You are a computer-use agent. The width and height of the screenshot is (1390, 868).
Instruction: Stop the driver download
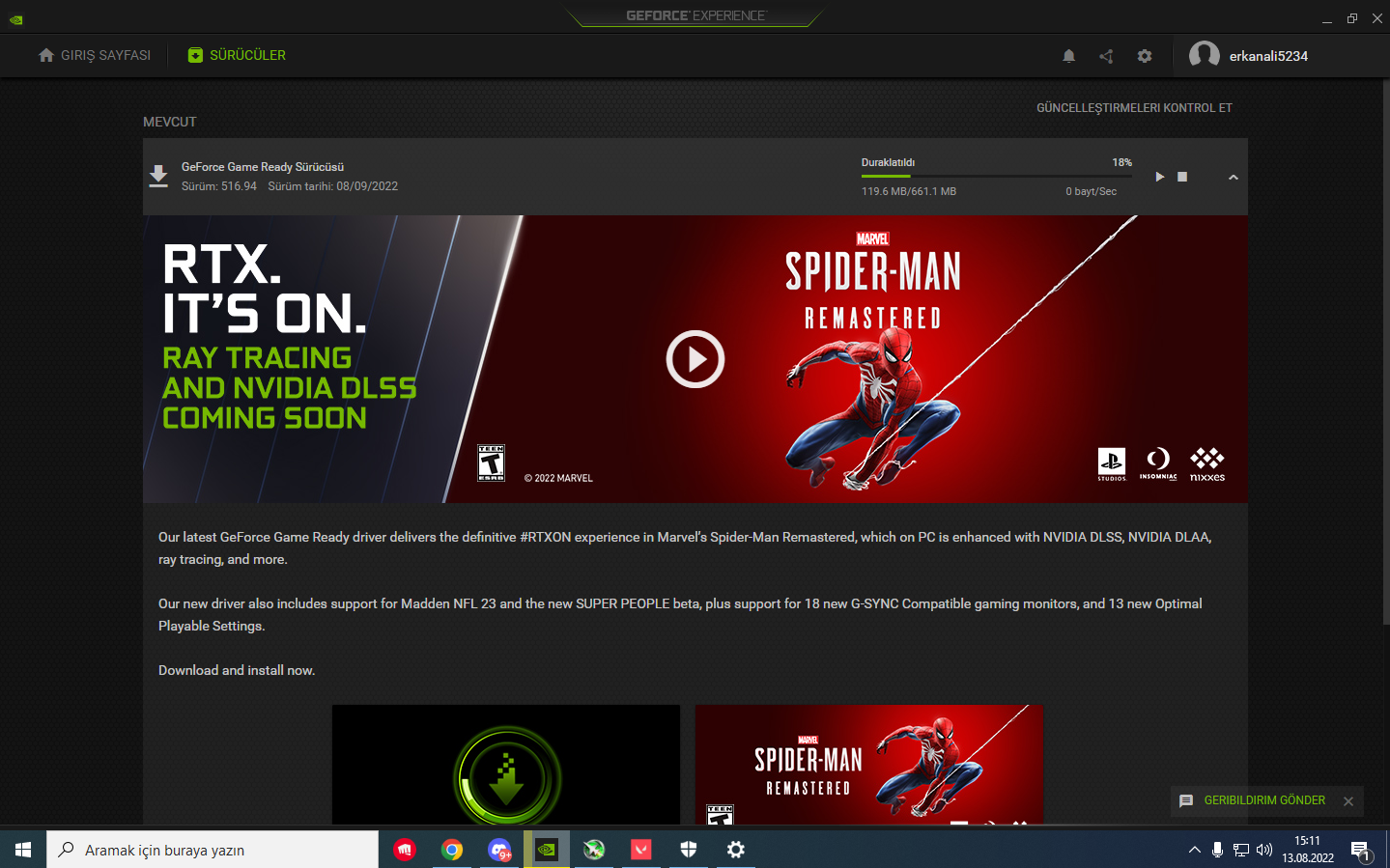(1182, 177)
